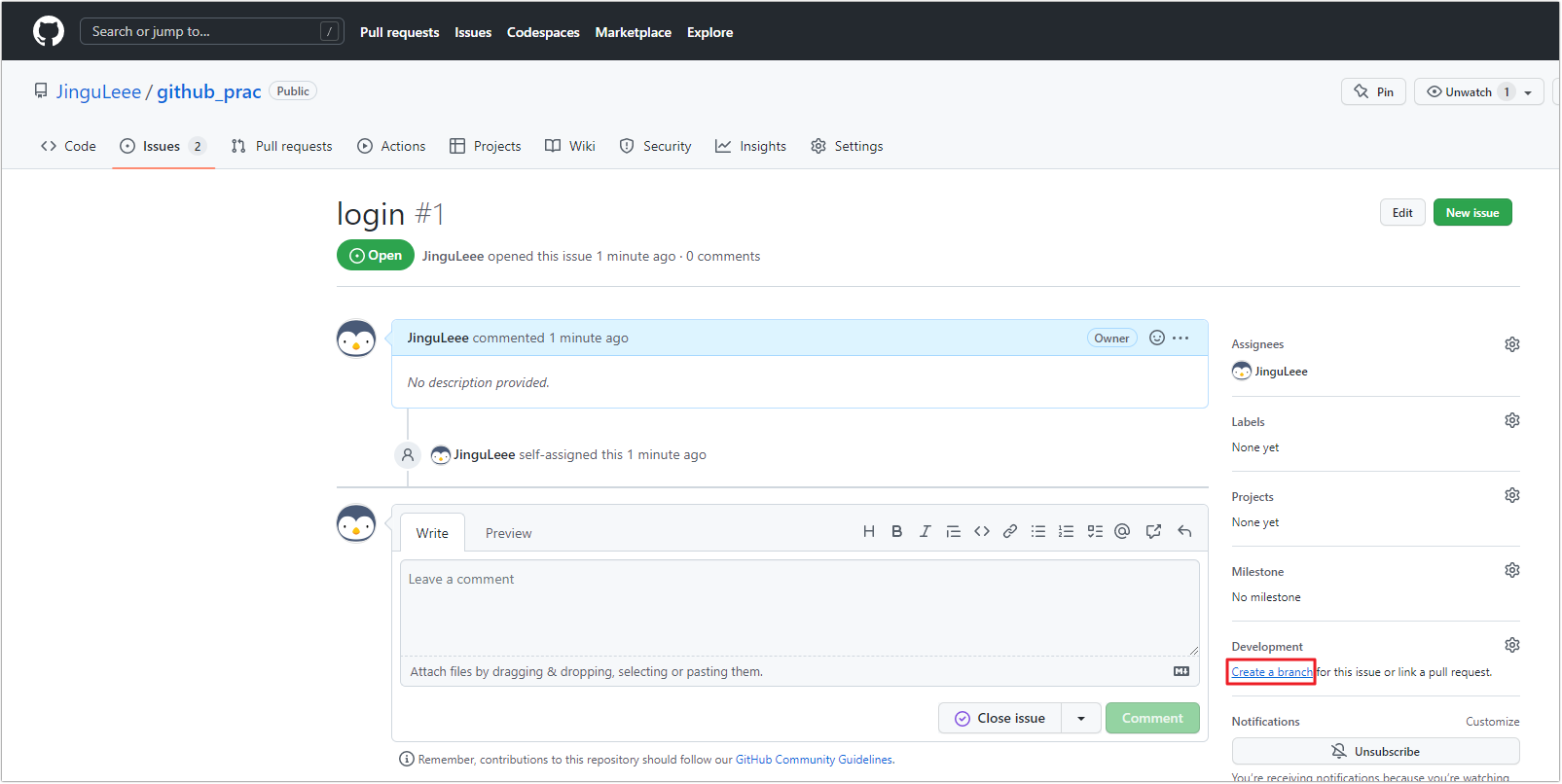Open the repository Settings tab
Image resolution: width=1562 pixels, height=784 pixels.
click(847, 146)
